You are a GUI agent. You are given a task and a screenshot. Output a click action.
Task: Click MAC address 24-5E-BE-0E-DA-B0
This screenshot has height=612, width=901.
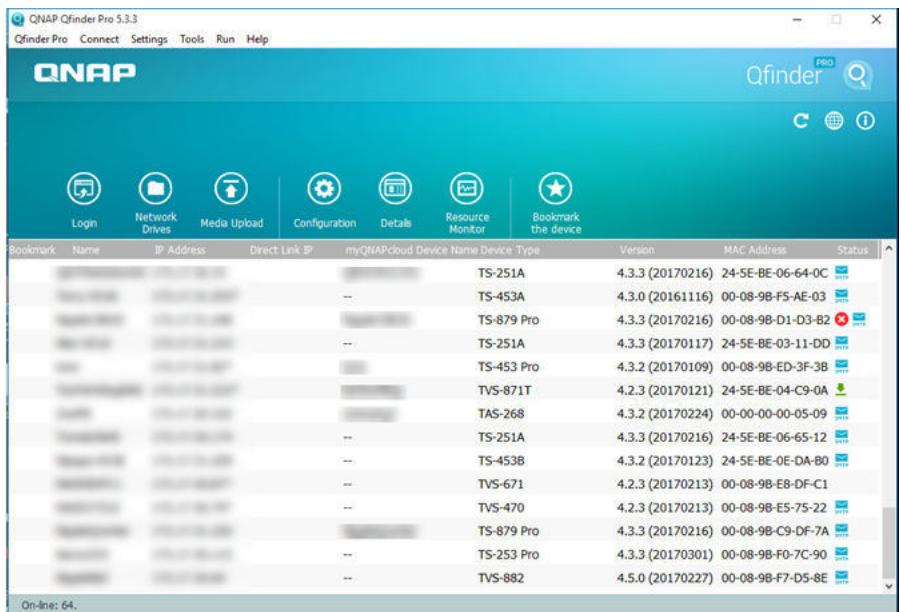(775, 461)
